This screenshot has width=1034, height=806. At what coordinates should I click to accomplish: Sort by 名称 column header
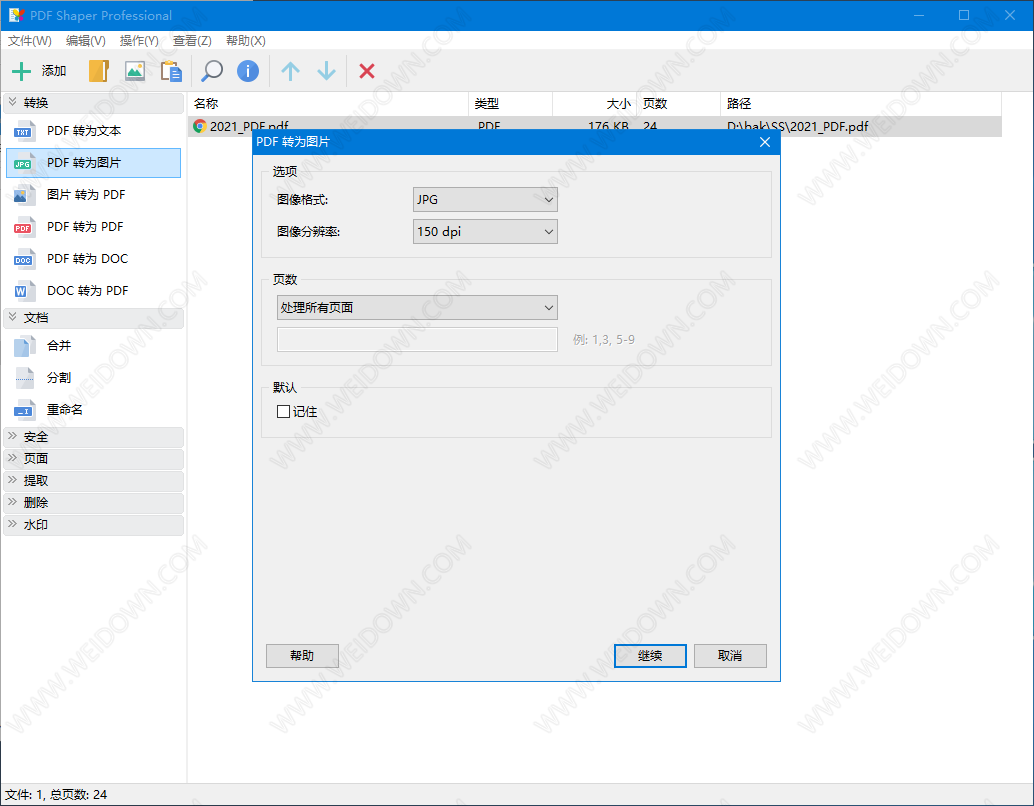[x=328, y=104]
